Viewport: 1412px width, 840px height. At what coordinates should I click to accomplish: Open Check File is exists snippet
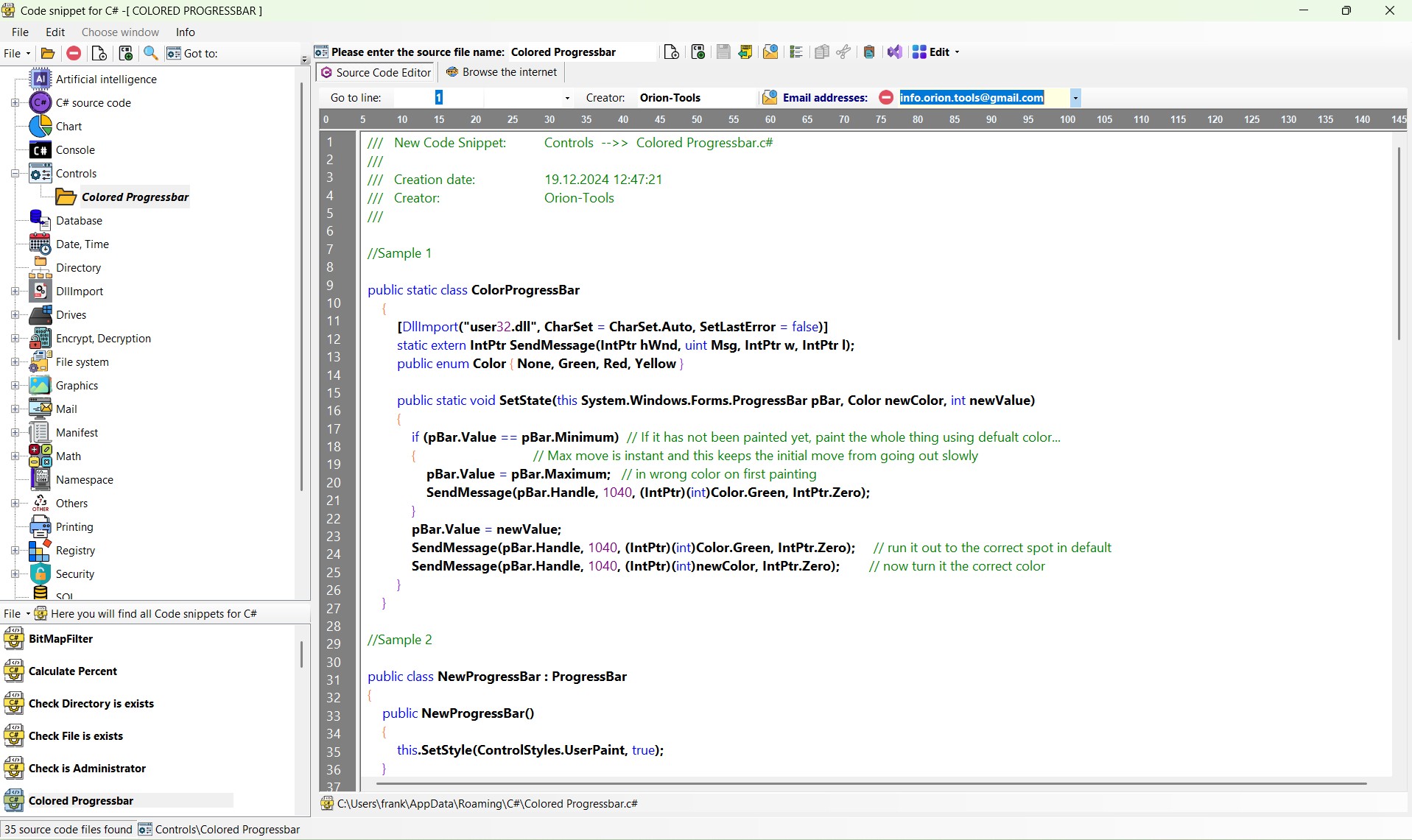(x=75, y=735)
